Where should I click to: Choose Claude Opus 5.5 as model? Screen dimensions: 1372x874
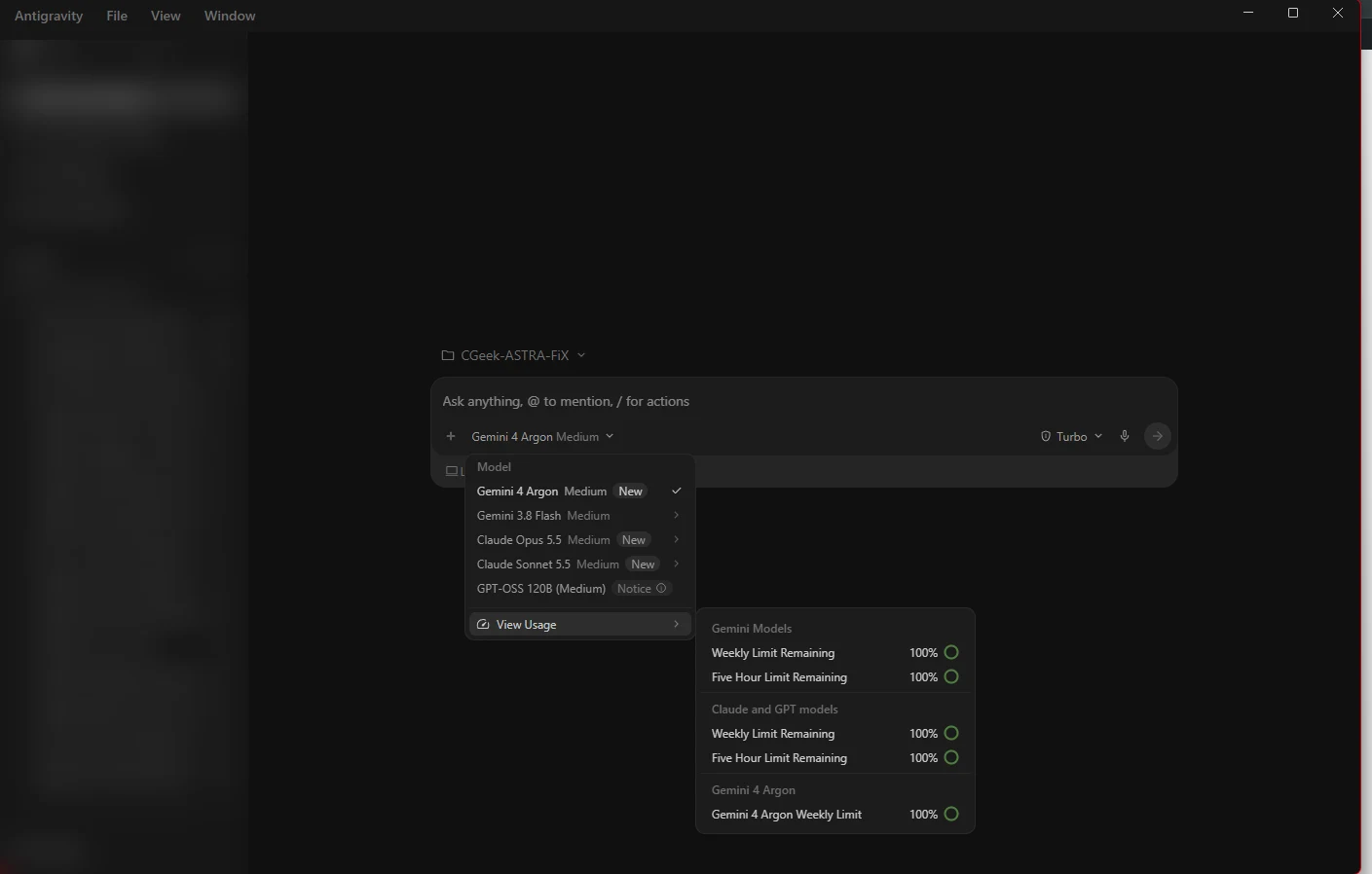pos(580,540)
